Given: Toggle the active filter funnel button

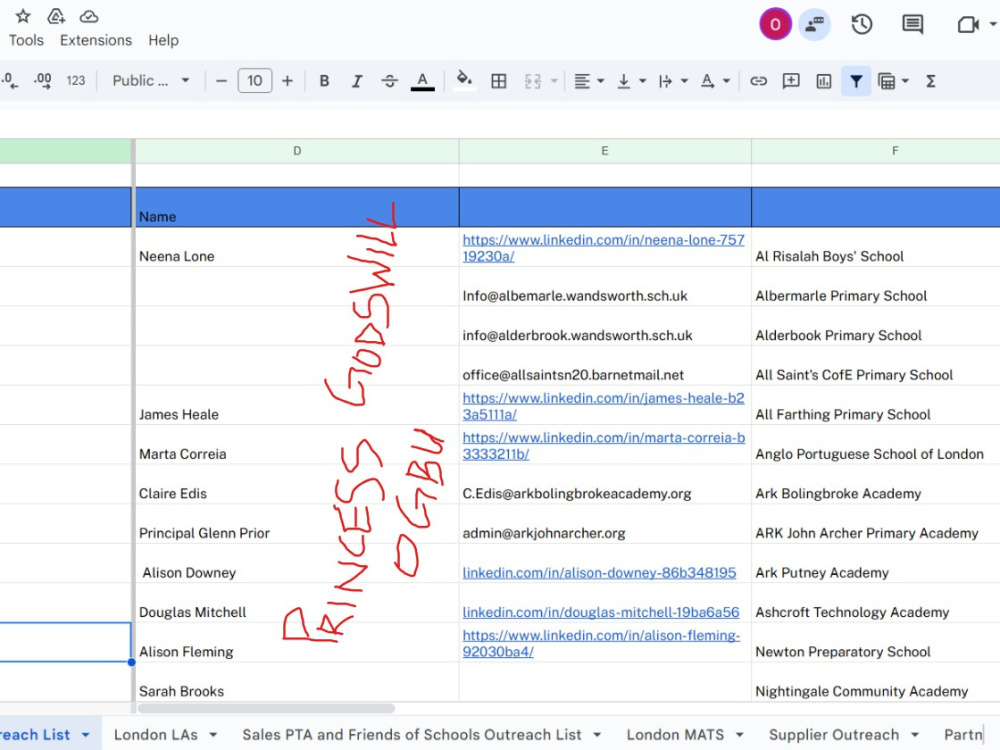Looking at the screenshot, I should tap(856, 81).
